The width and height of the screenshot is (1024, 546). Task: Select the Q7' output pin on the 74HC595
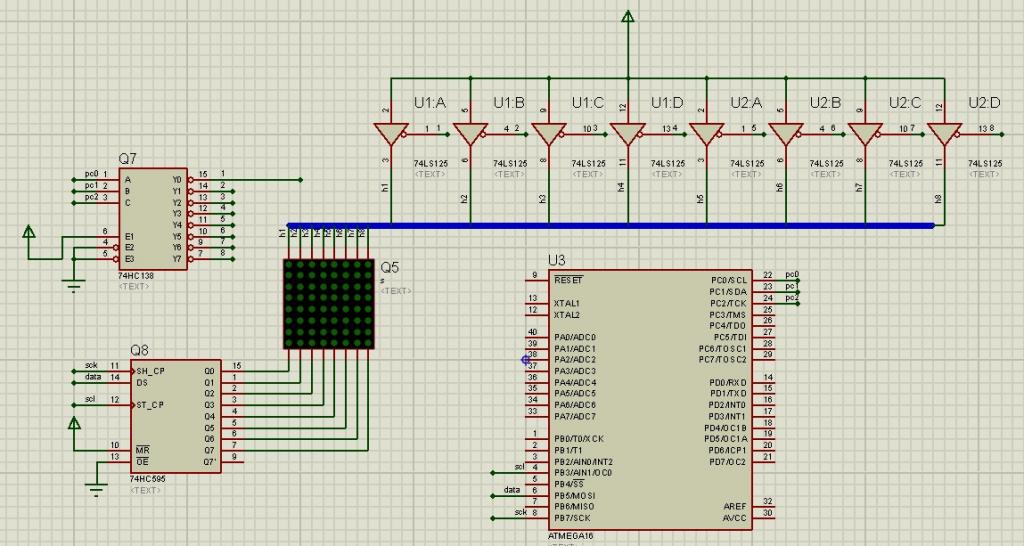tap(232, 462)
